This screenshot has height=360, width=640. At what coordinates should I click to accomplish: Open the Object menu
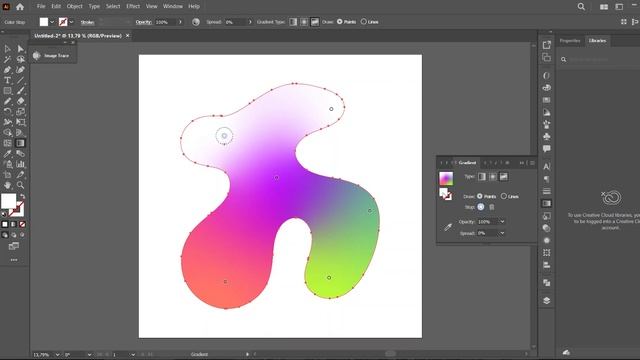coord(74,7)
